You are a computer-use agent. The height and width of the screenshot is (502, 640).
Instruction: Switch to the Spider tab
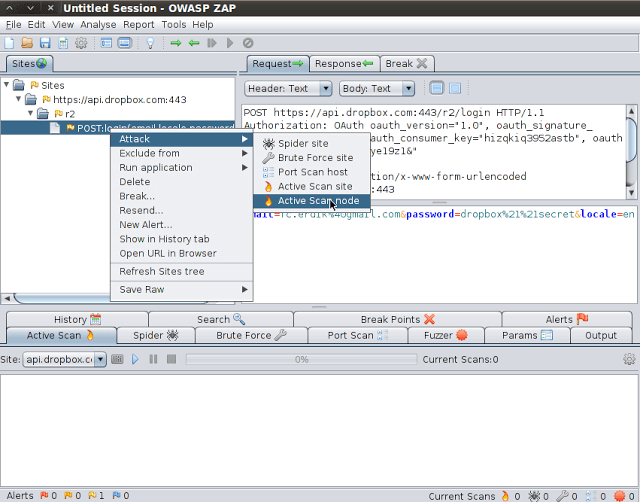(x=156, y=335)
